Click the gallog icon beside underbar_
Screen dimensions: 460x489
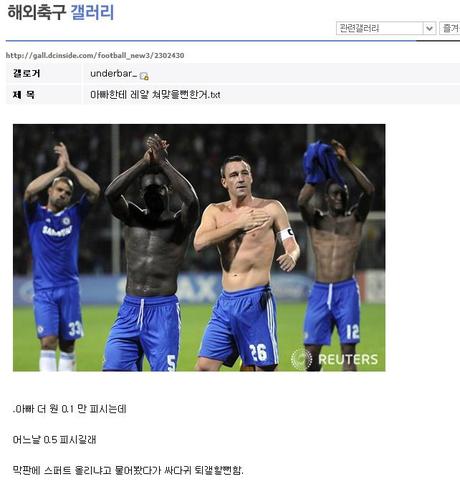(144, 76)
